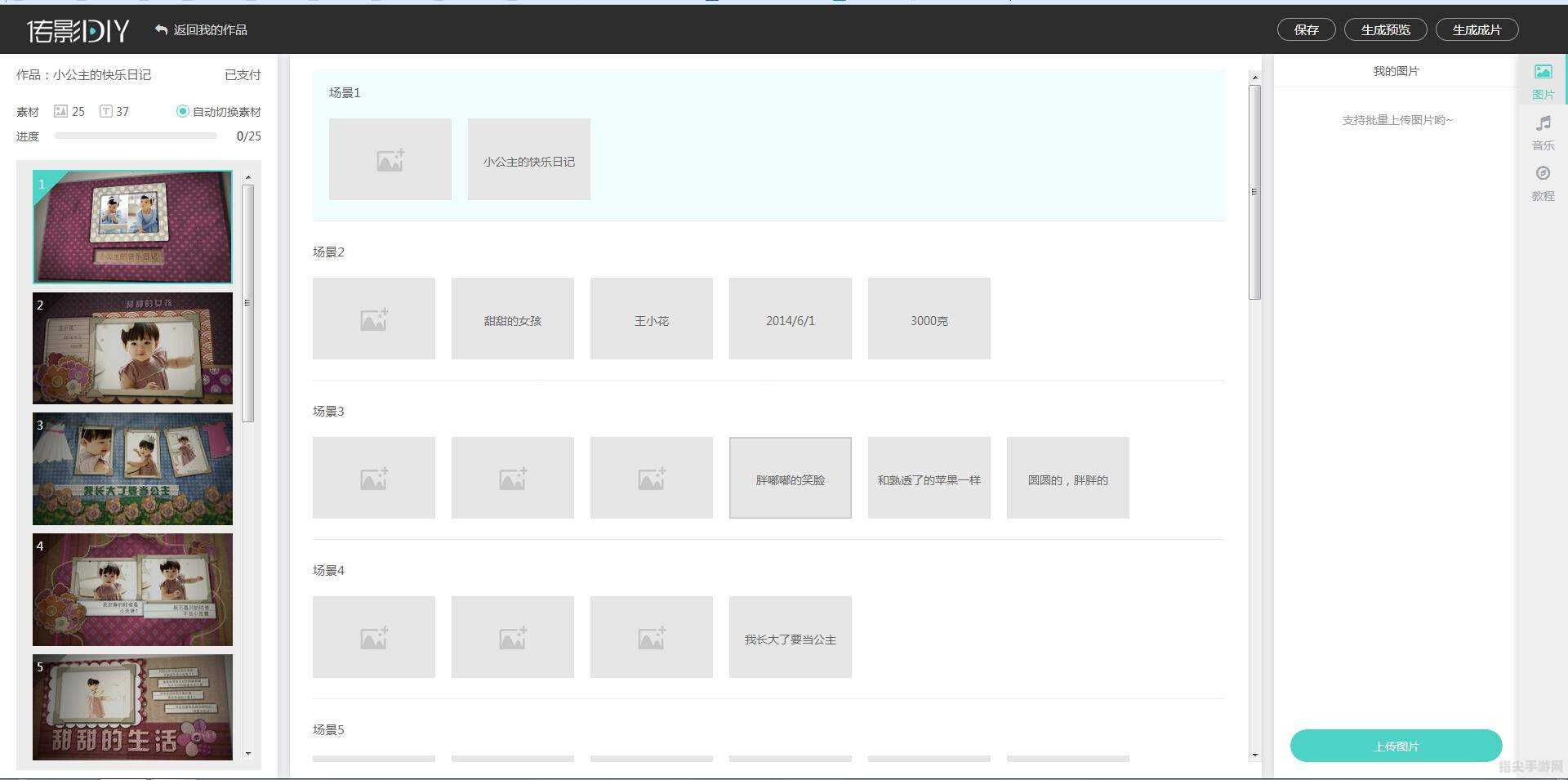Click the 场景1 label
Screen dimensions: 1568x780
click(x=345, y=92)
